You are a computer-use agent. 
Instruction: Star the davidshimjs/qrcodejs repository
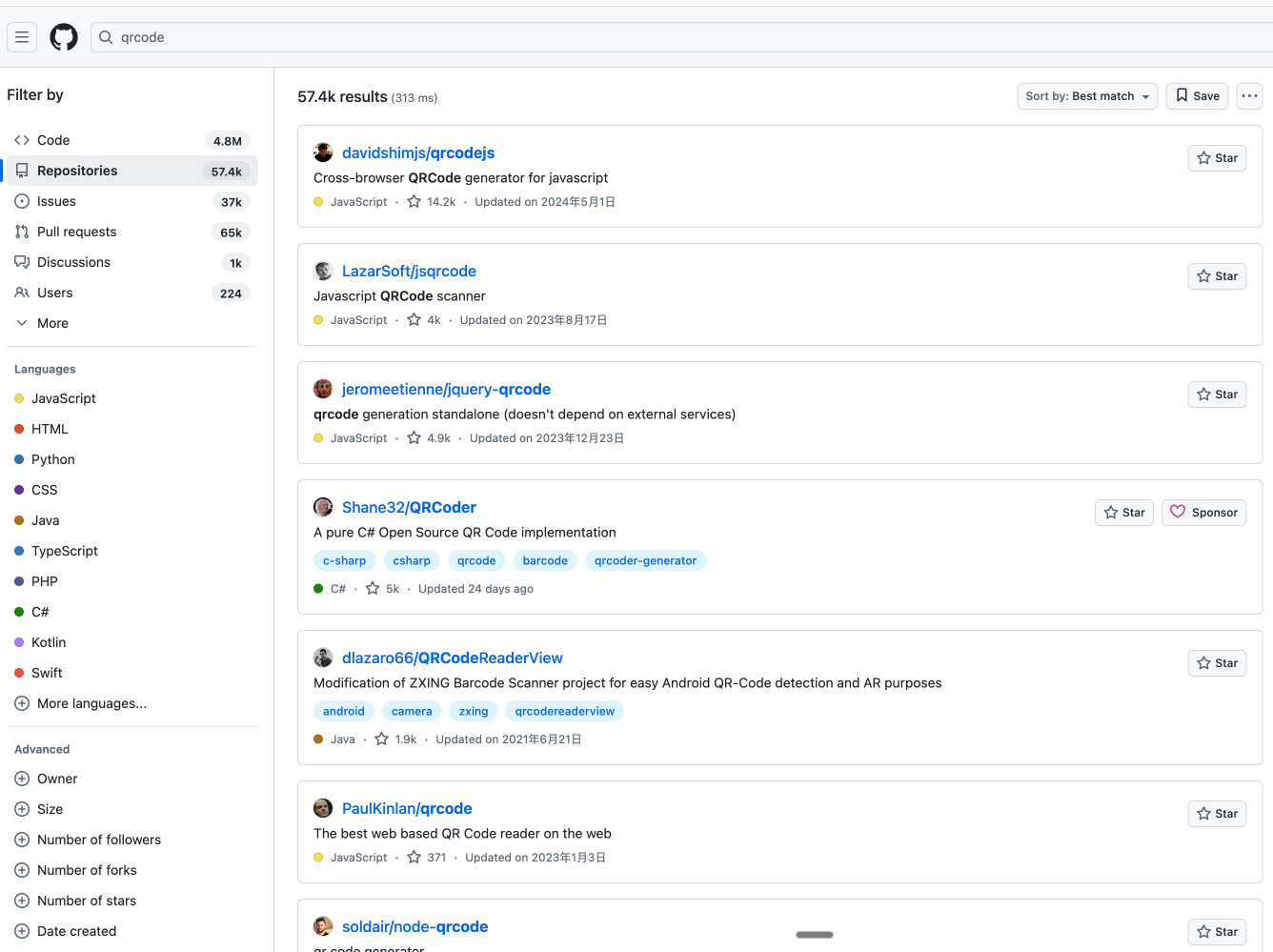pos(1217,158)
